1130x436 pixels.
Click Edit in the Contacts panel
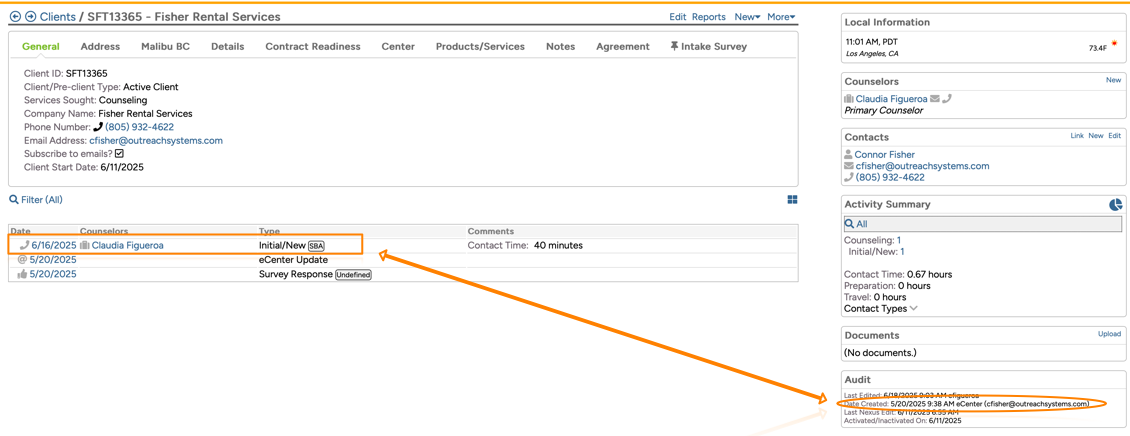pos(1114,136)
